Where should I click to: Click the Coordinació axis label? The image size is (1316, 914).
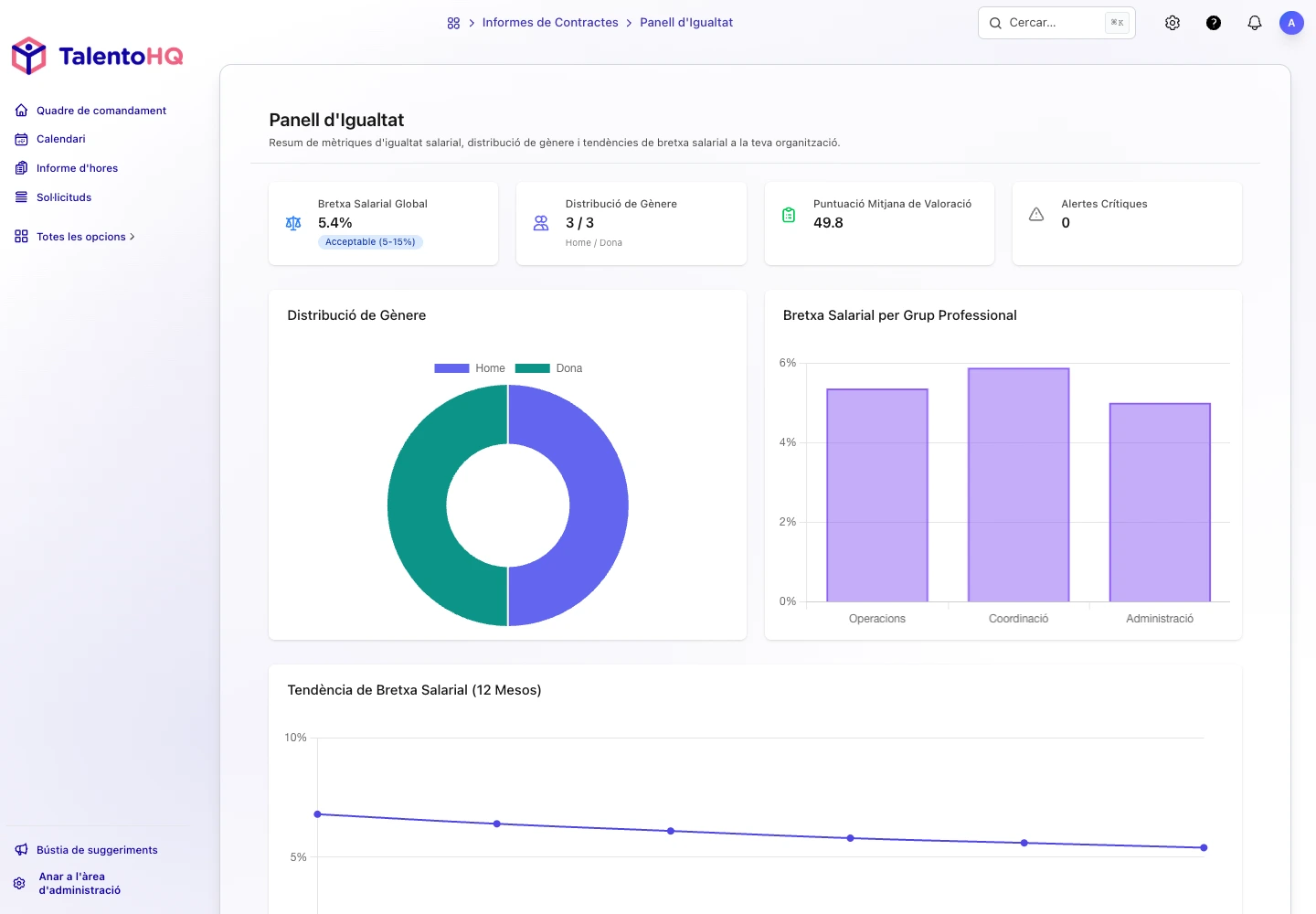(x=1019, y=619)
